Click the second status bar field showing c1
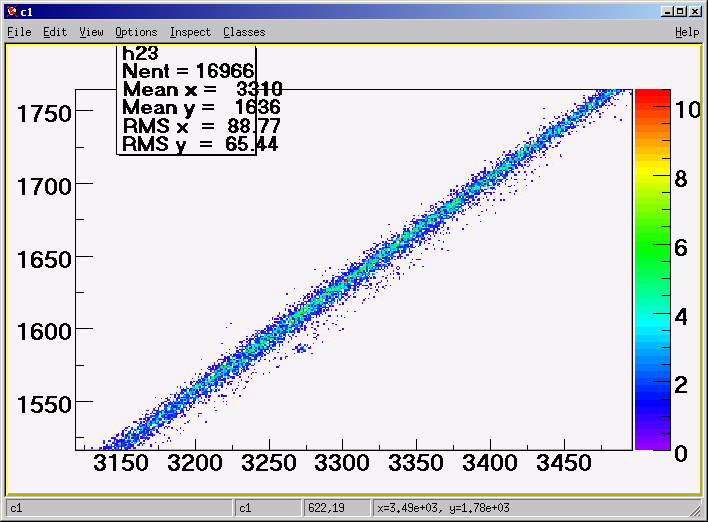The height and width of the screenshot is (522, 708). [x=268, y=508]
